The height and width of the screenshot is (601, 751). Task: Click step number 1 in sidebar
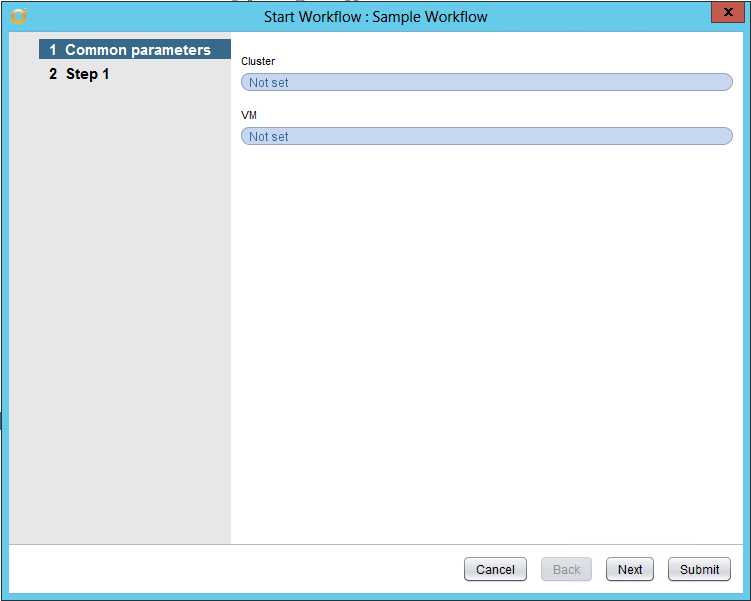[x=53, y=50]
